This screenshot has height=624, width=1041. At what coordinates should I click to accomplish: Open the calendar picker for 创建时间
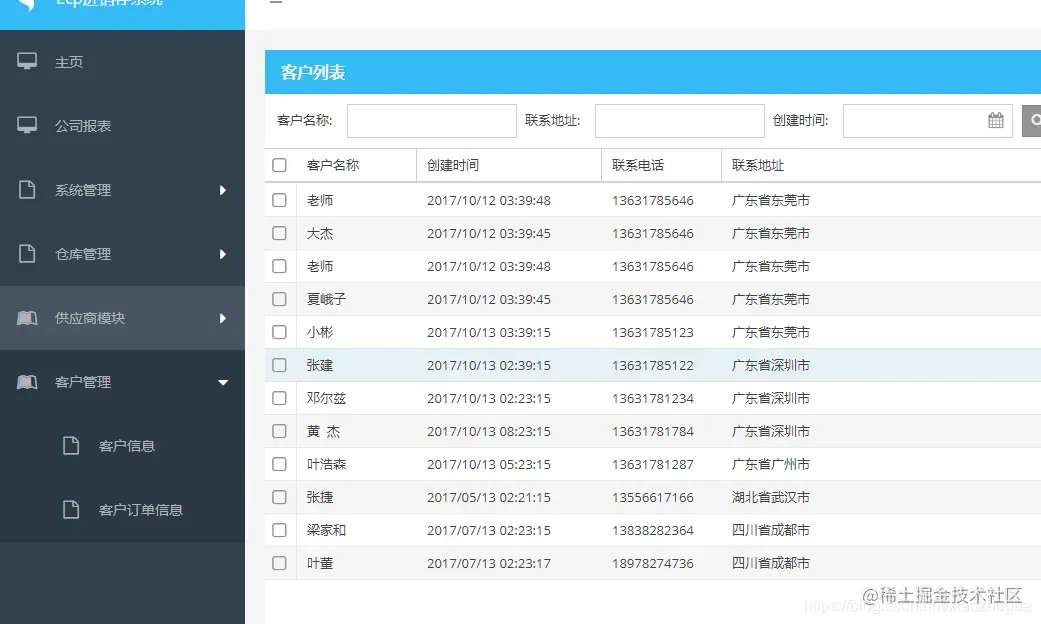(x=995, y=120)
